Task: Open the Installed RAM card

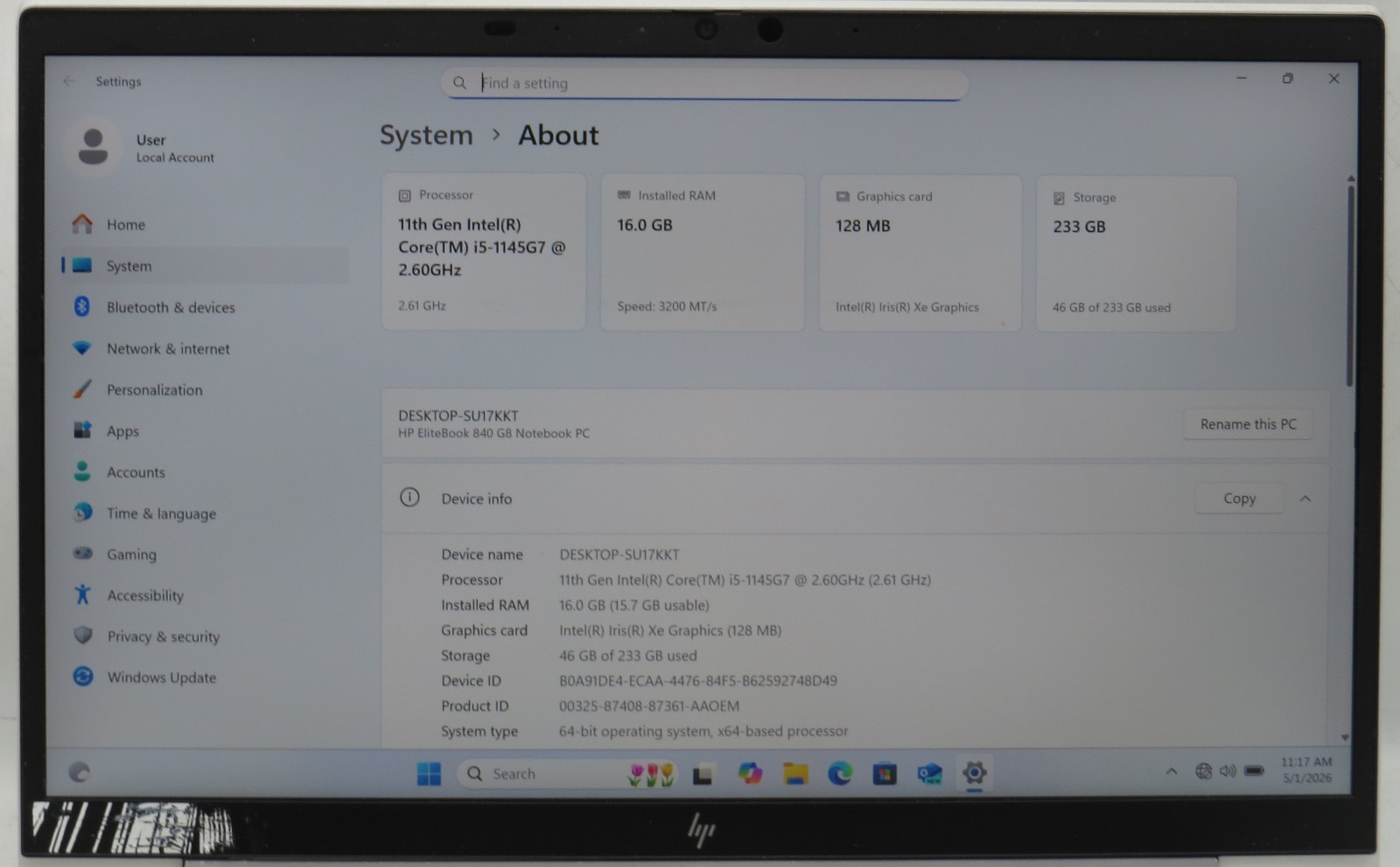Action: 703,252
